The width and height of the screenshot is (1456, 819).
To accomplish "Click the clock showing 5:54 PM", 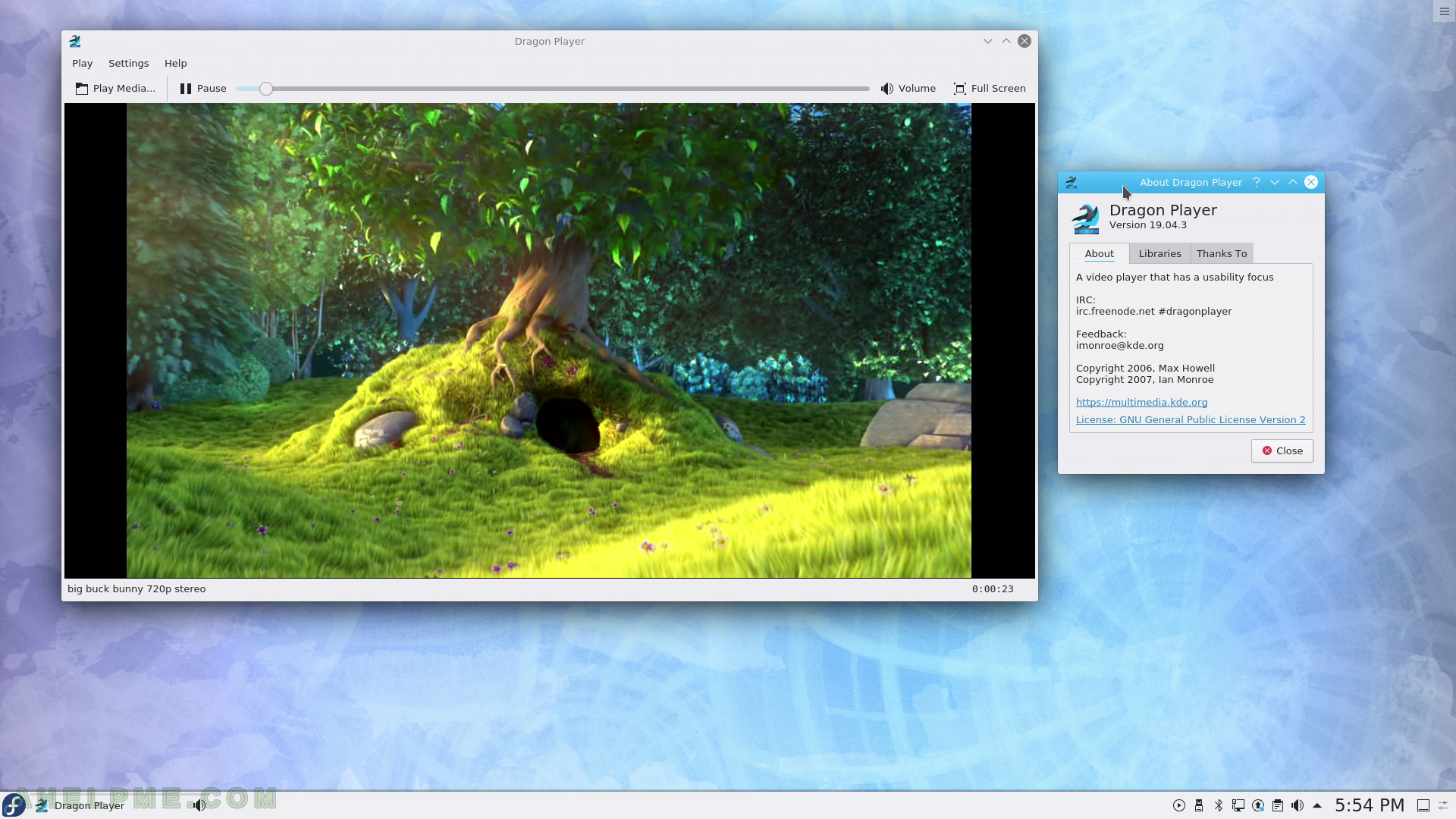I will [1370, 806].
